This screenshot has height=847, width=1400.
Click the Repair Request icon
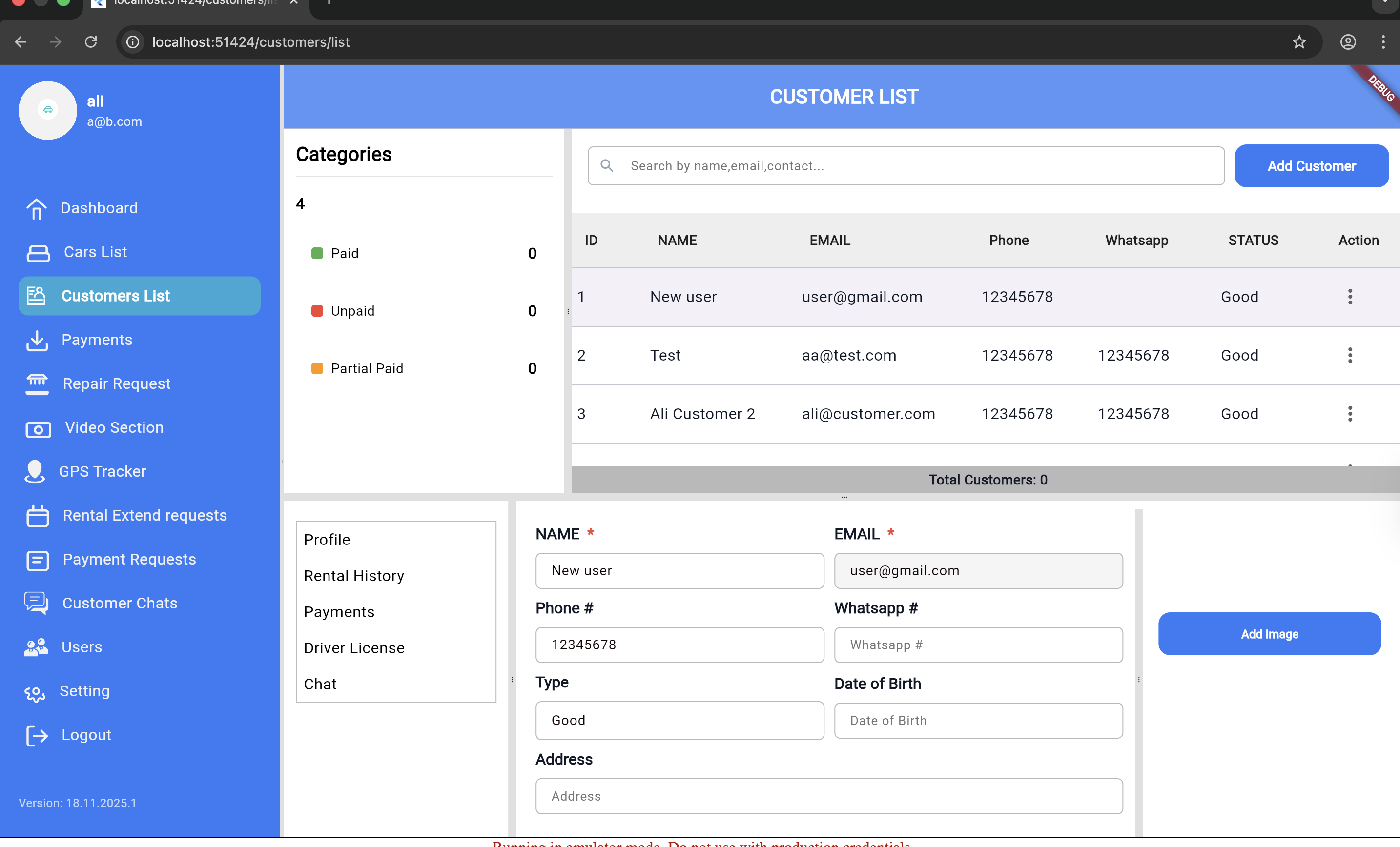pyautogui.click(x=37, y=384)
